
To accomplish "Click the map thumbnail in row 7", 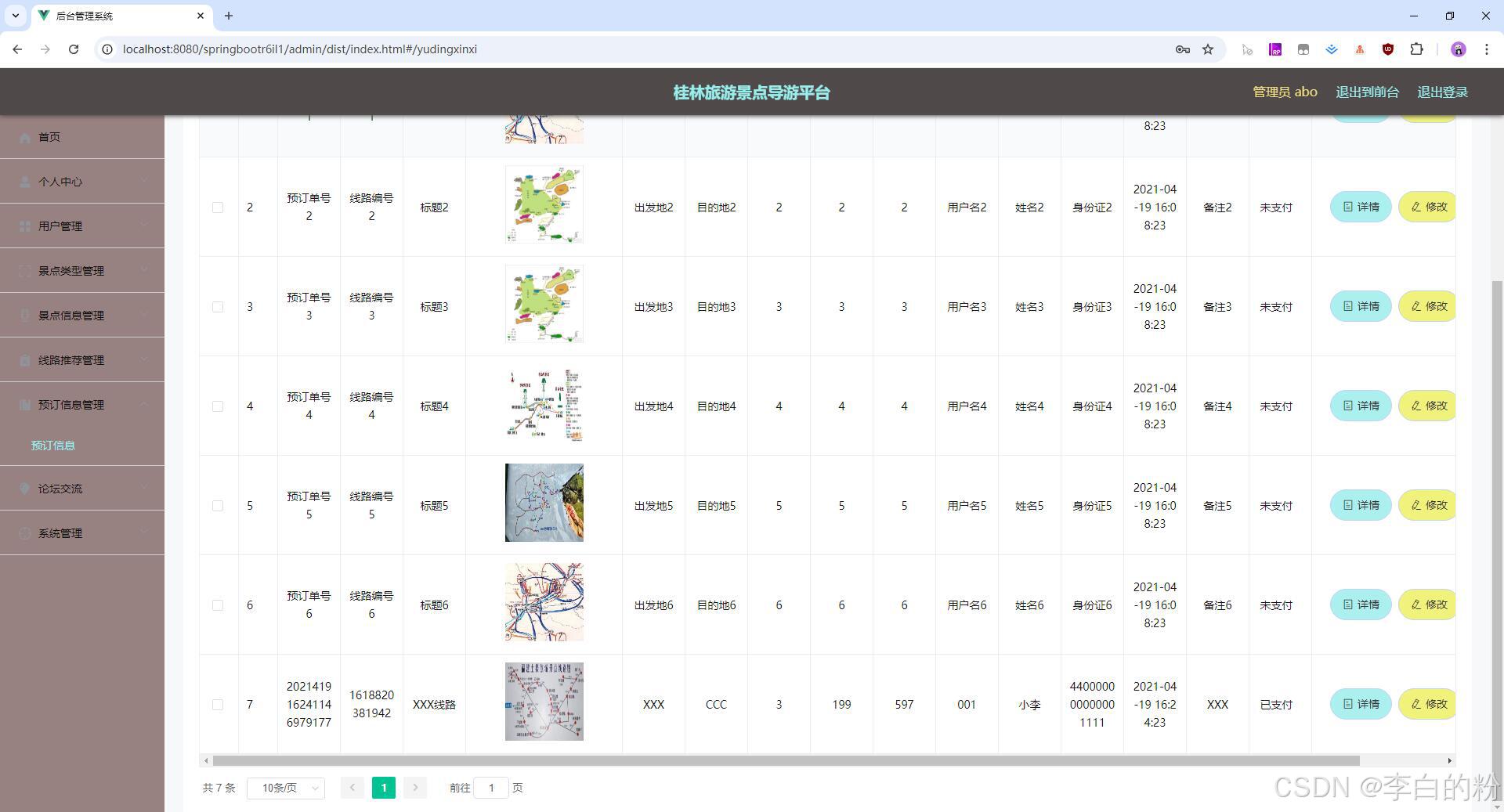I will coord(544,702).
